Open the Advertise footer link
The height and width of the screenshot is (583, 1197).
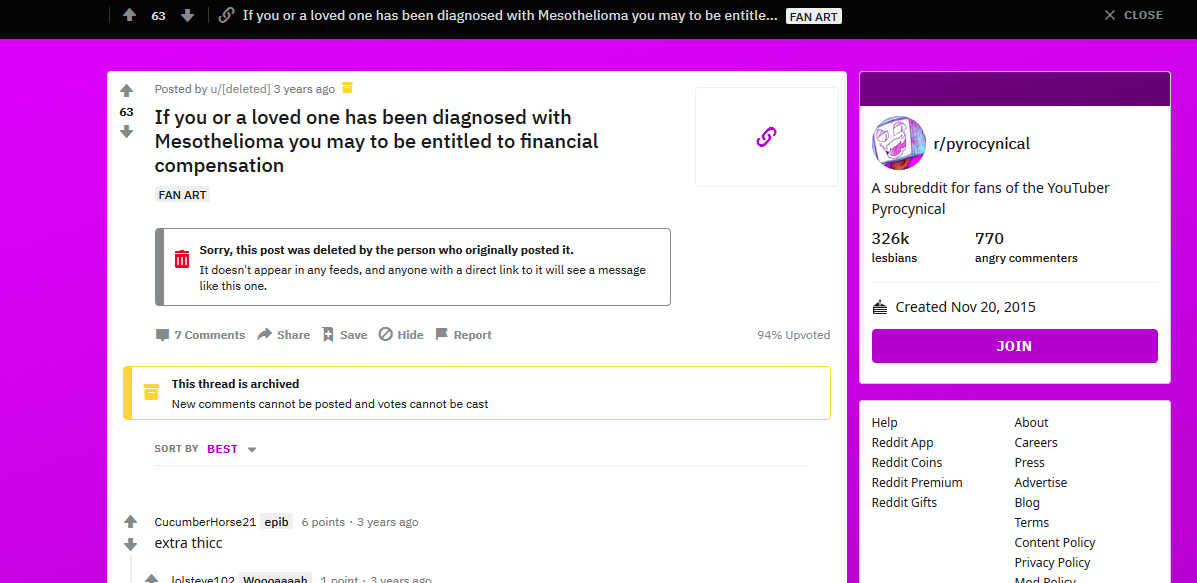click(1041, 482)
